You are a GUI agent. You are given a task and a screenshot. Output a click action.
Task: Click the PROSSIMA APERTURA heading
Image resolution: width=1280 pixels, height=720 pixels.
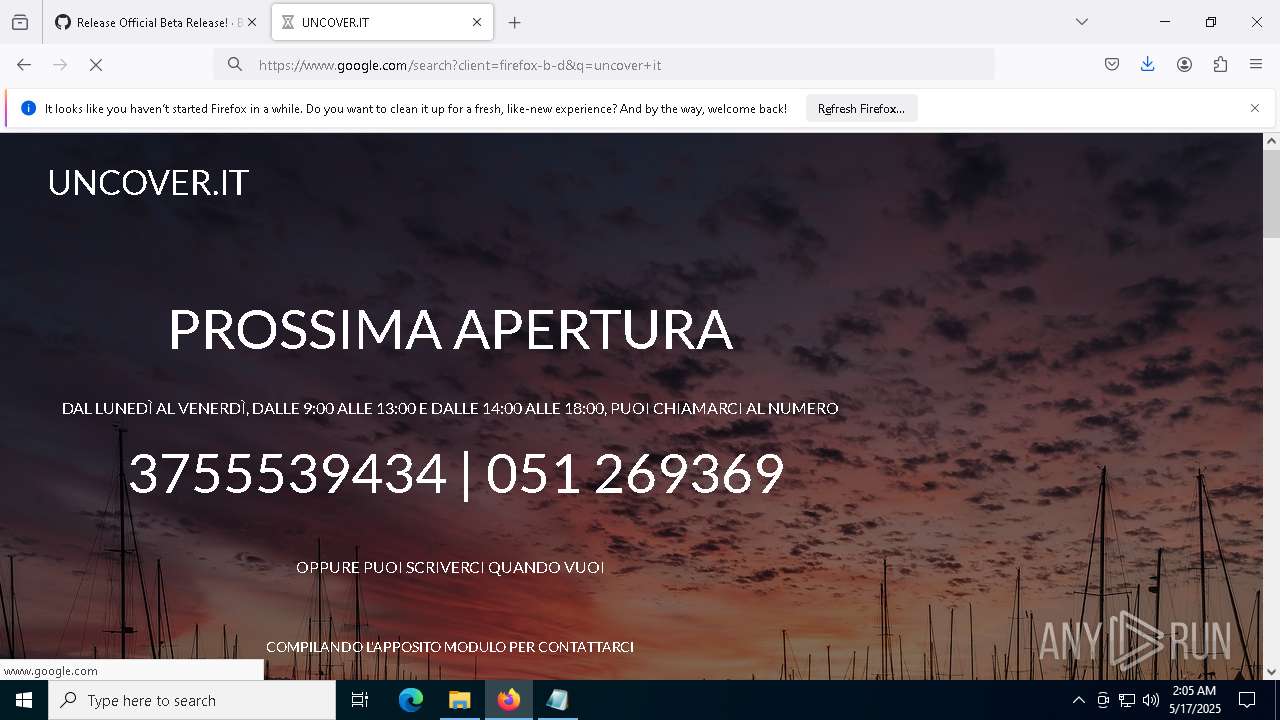coord(450,329)
